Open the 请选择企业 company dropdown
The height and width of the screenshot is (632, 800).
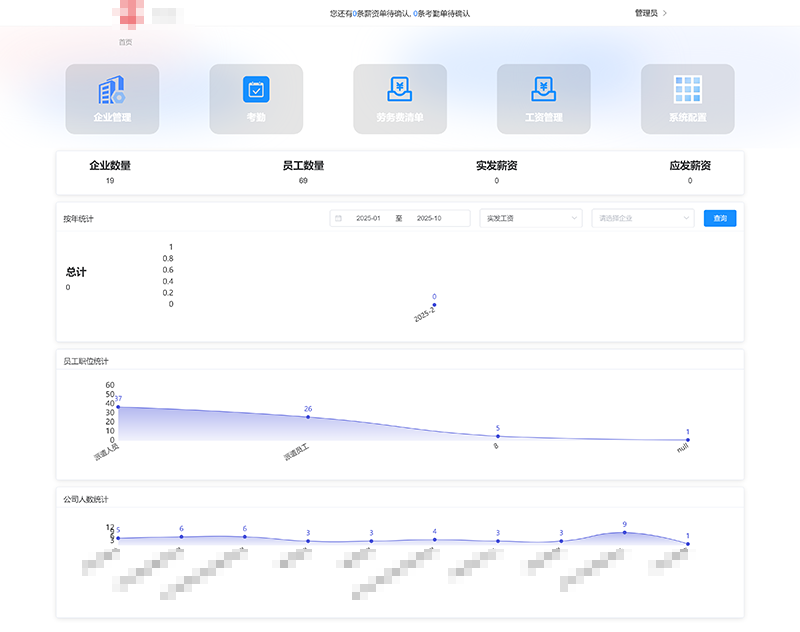pyautogui.click(x=642, y=218)
